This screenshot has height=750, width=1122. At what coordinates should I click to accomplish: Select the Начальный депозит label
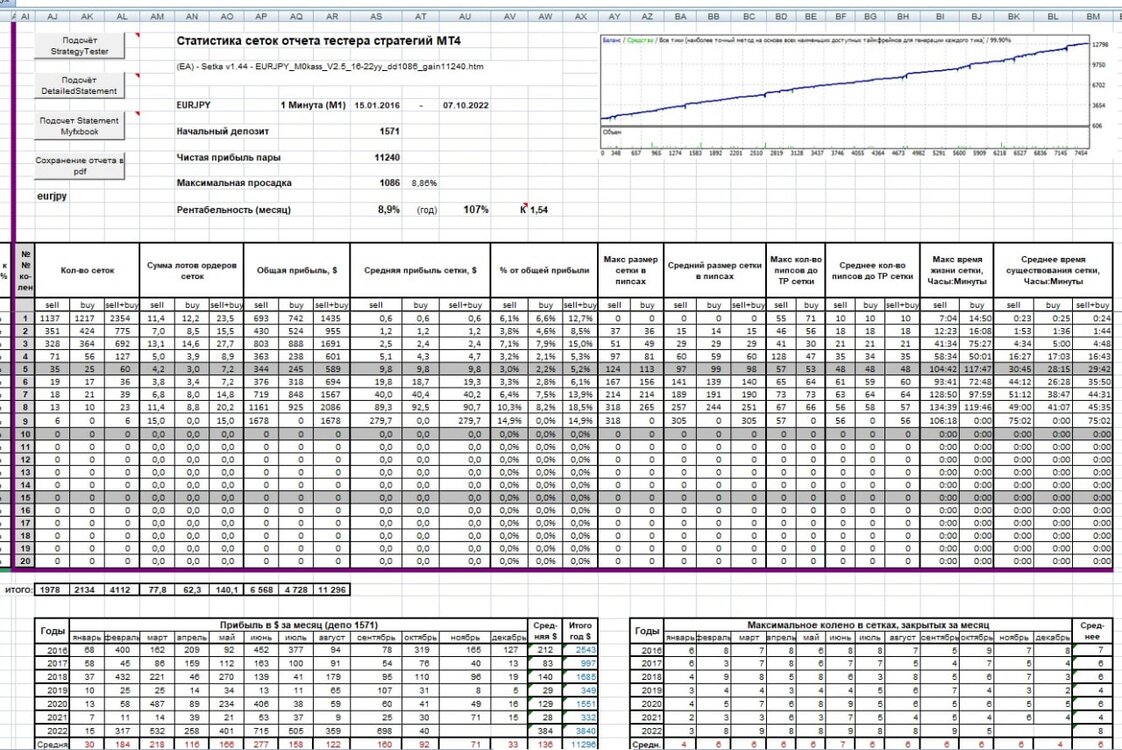click(x=223, y=131)
